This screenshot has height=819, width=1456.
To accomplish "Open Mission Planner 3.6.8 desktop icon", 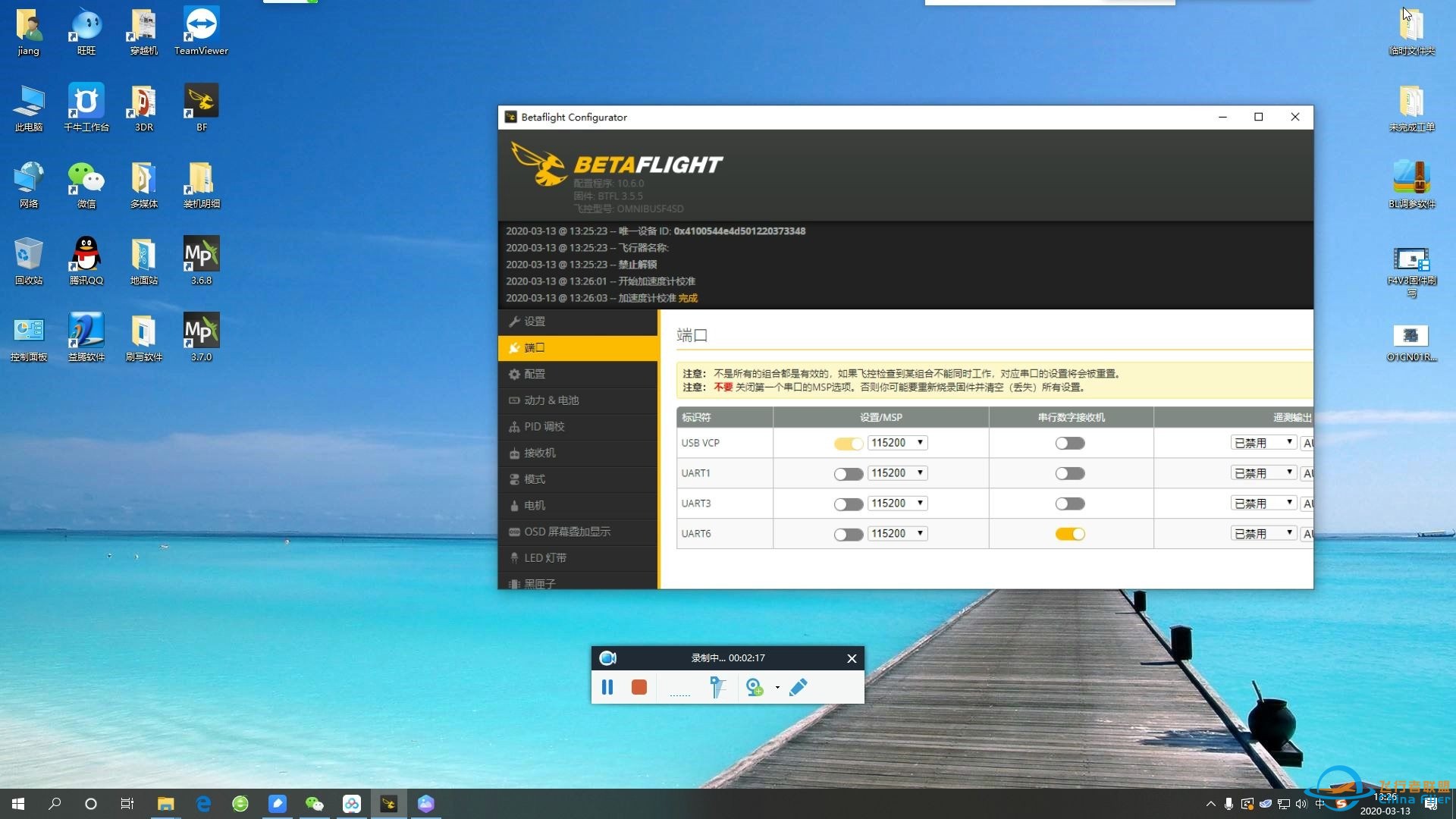I will coord(201,261).
